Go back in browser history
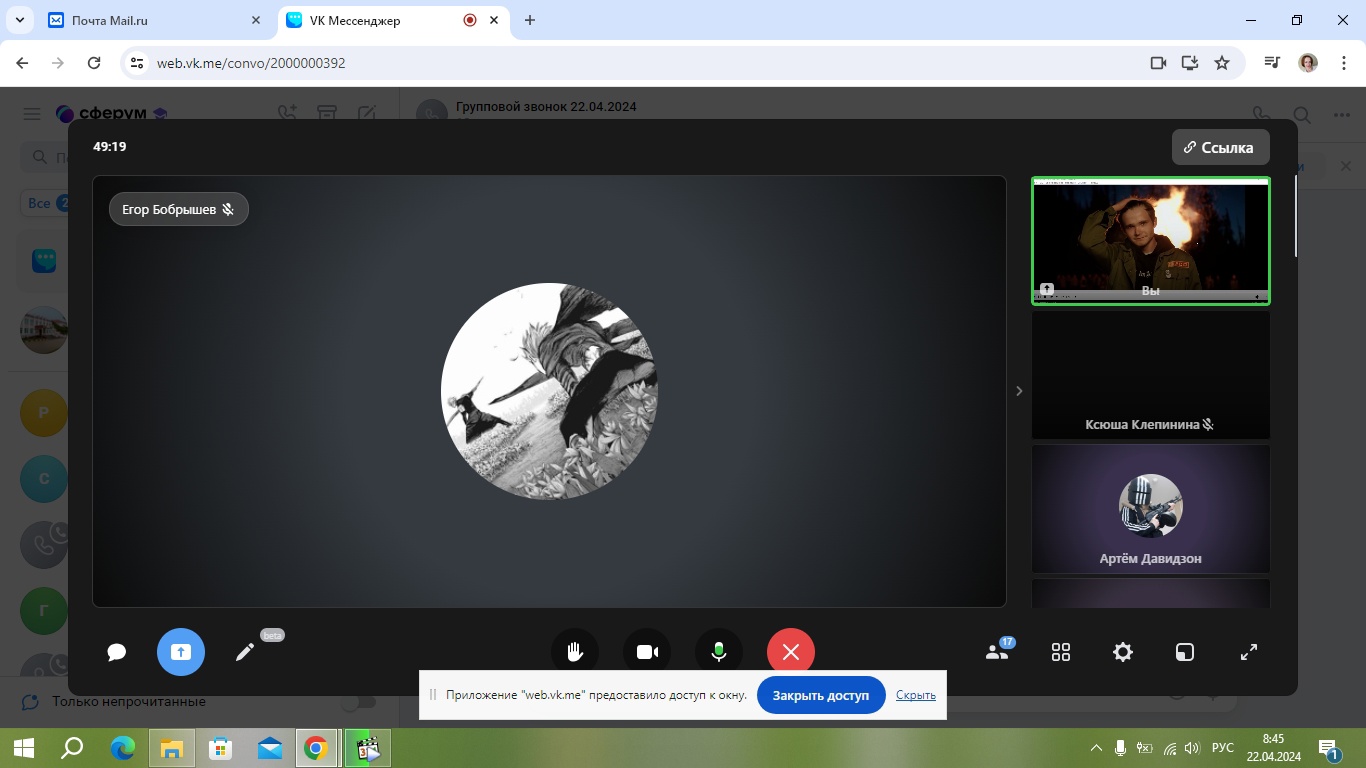Viewport: 1366px width, 768px height. pos(22,63)
